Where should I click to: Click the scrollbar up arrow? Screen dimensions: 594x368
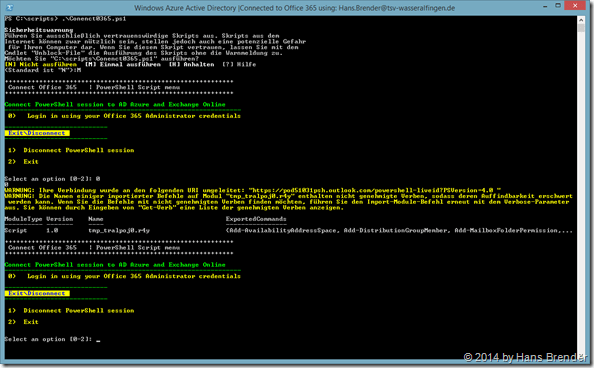click(x=581, y=19)
